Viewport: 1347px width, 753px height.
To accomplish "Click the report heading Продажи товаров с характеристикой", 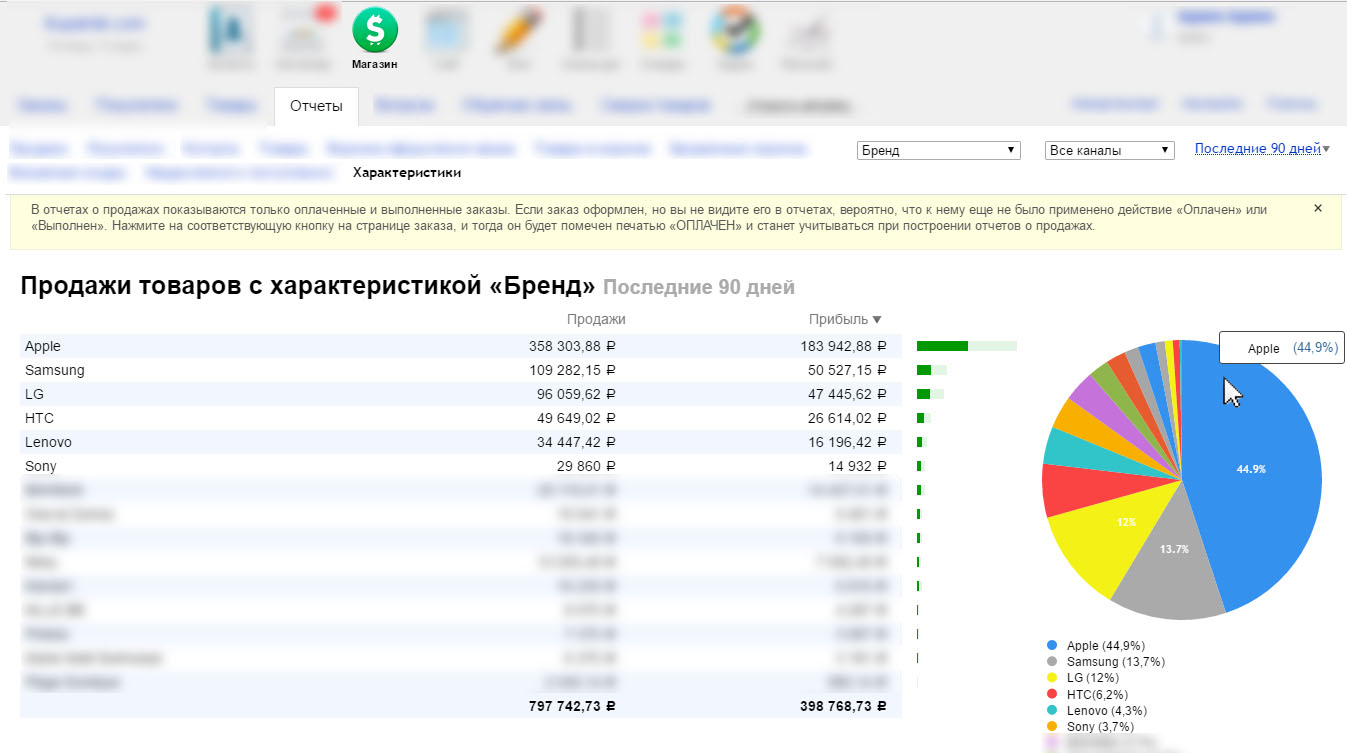I will tap(308, 285).
